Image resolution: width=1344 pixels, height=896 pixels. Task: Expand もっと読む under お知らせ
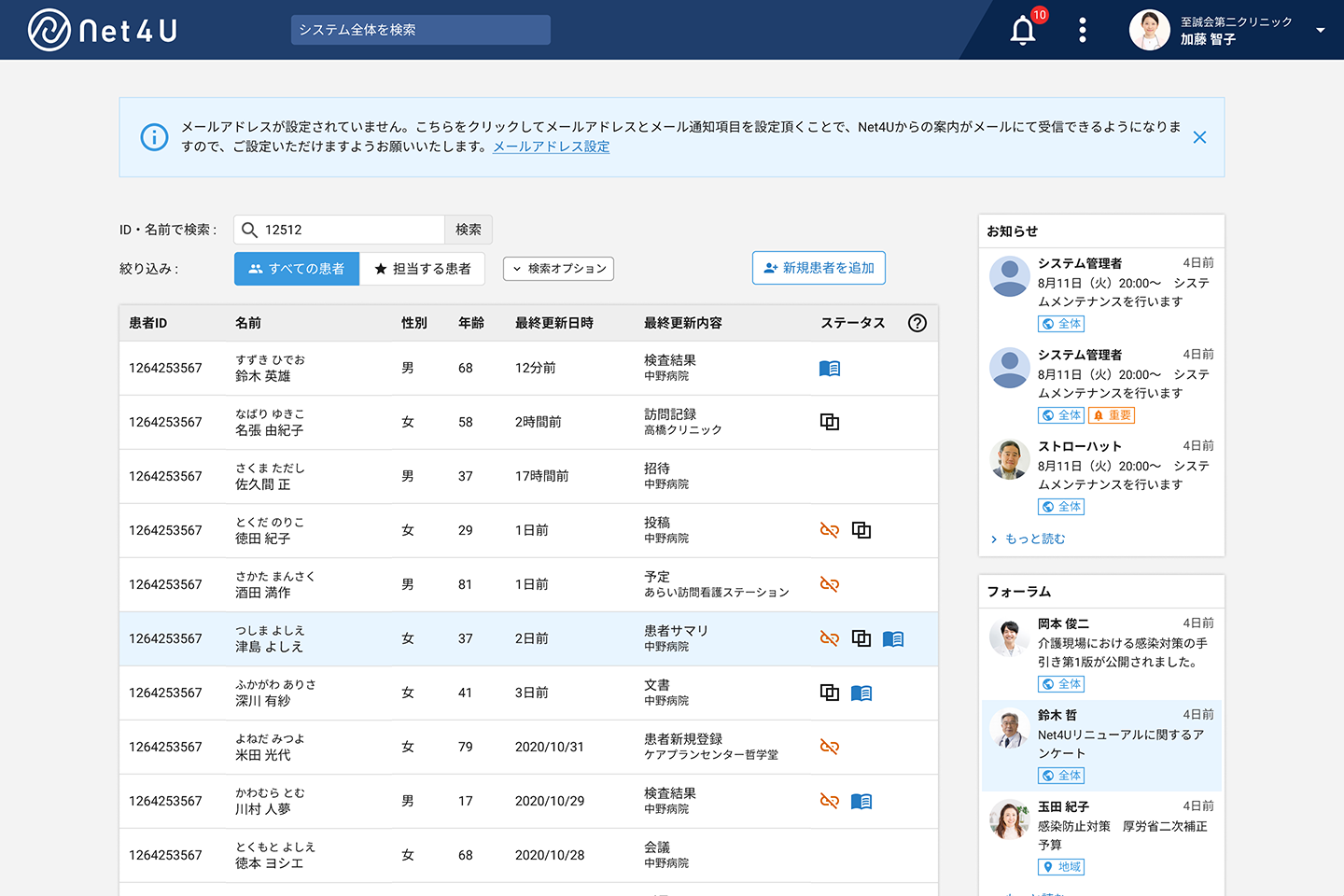pos(1027,539)
